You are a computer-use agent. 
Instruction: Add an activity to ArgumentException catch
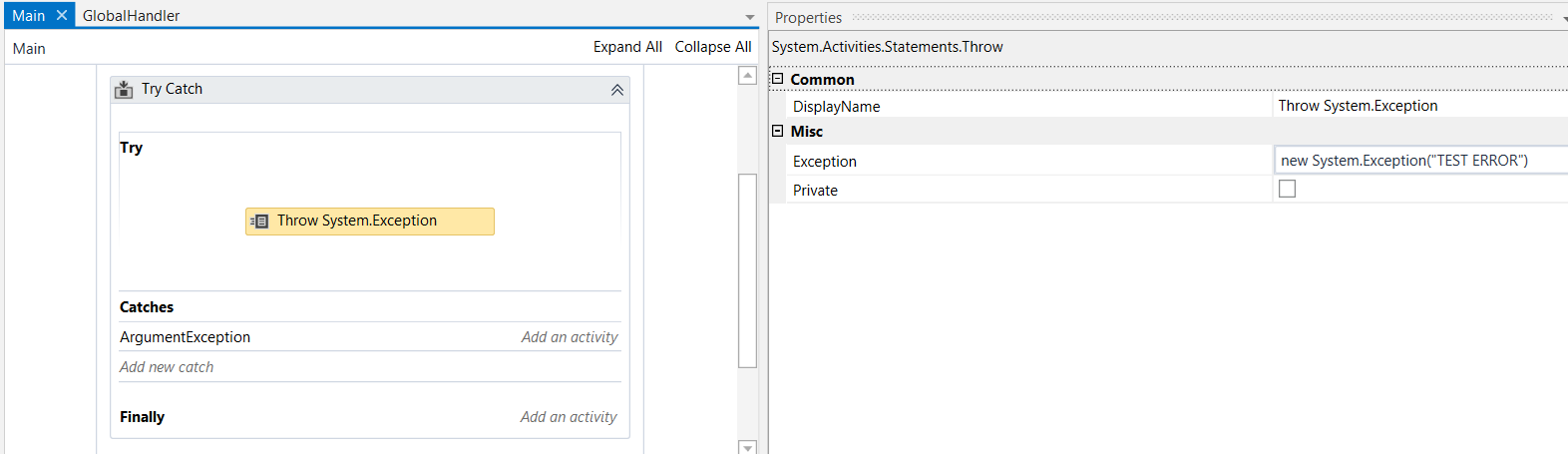coord(570,337)
